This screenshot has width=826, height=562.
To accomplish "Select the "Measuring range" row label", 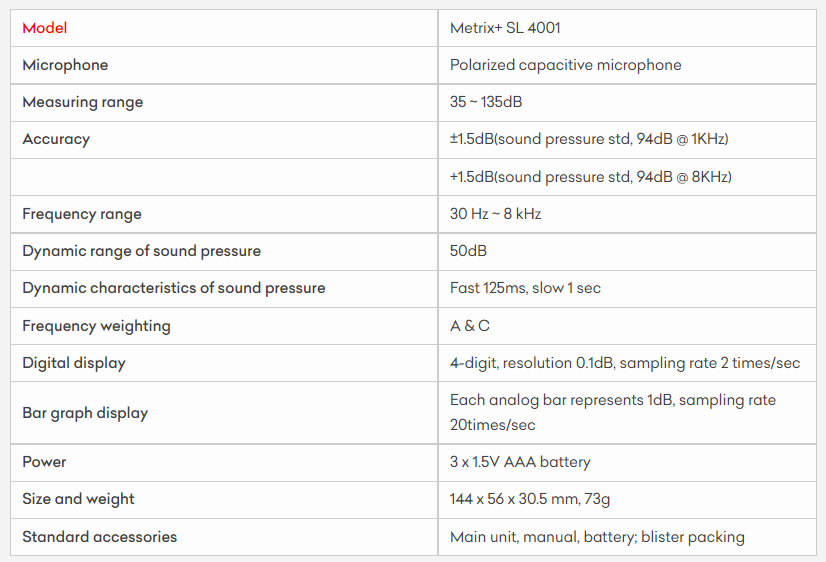I will (82, 102).
